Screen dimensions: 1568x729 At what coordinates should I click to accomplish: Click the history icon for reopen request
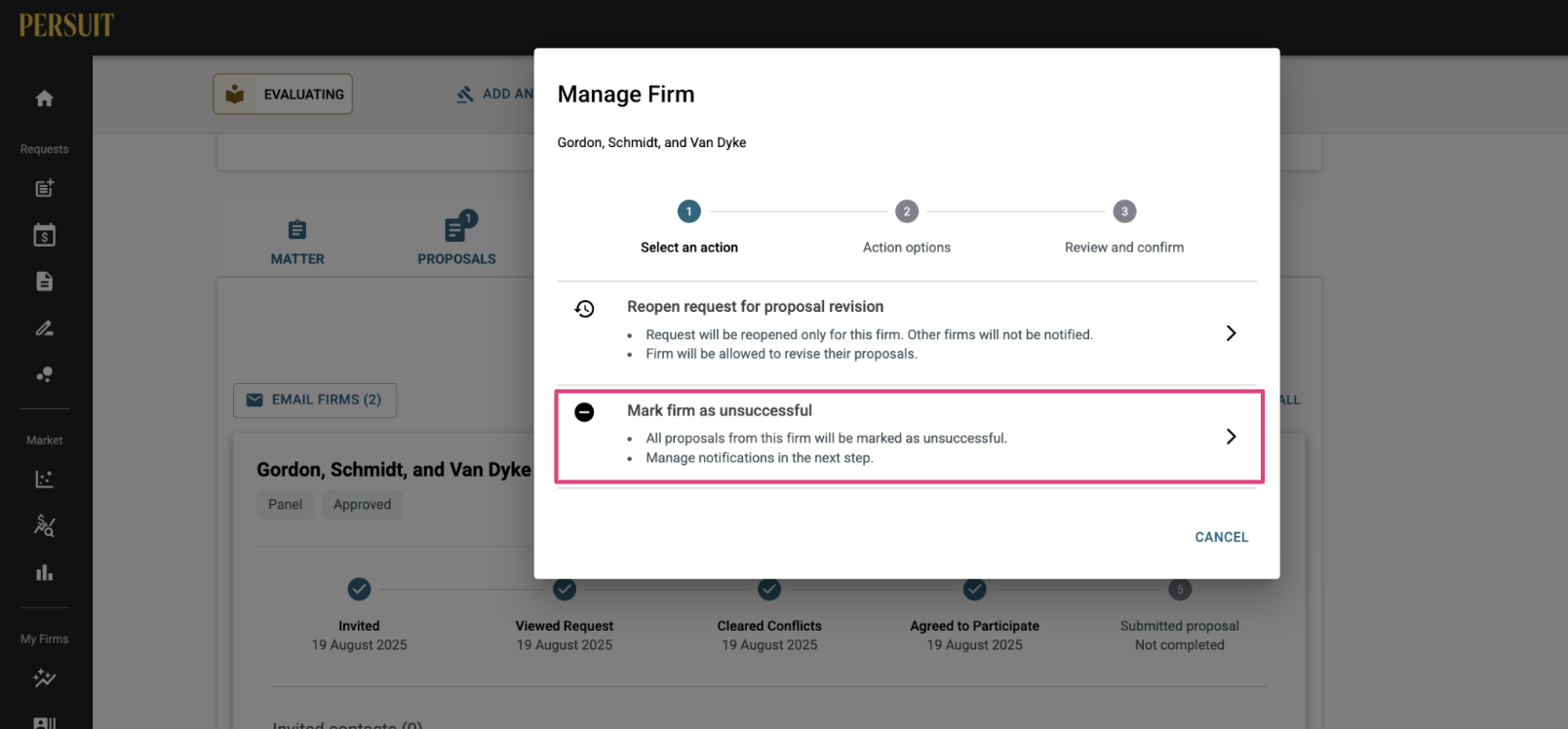tap(584, 309)
